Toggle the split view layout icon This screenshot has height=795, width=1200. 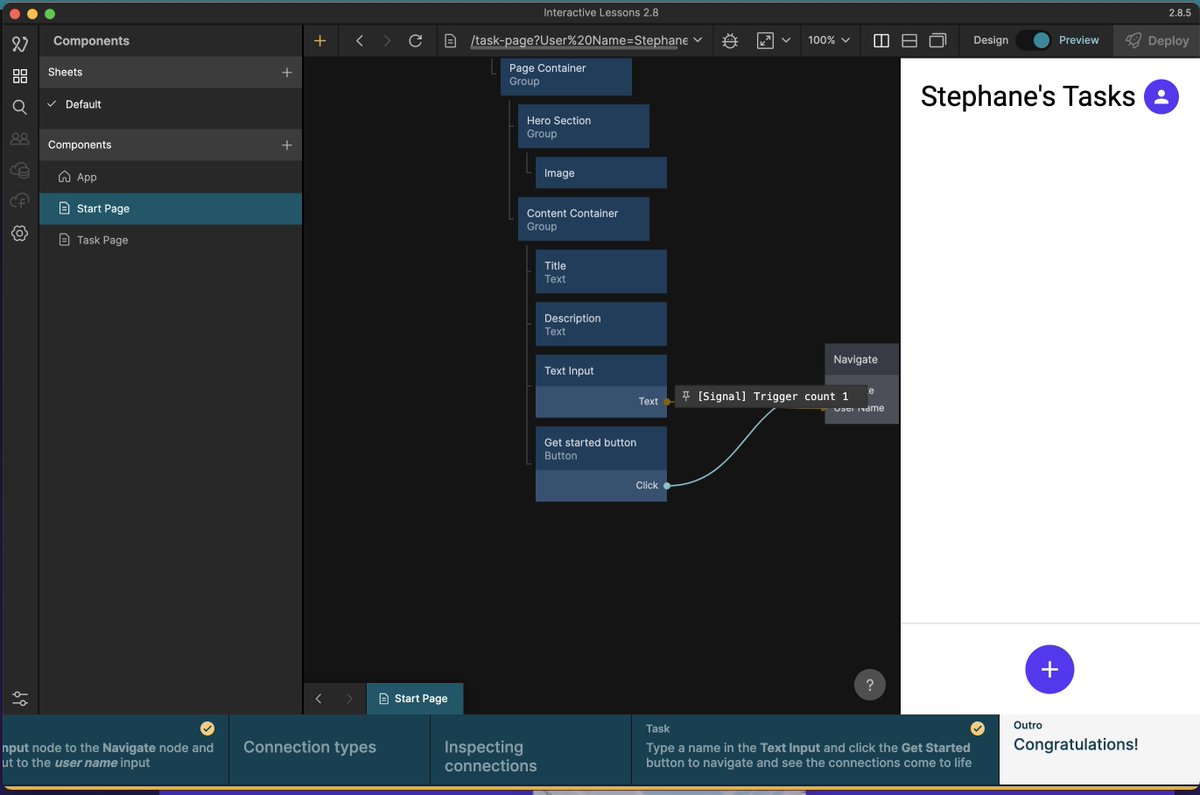[881, 40]
